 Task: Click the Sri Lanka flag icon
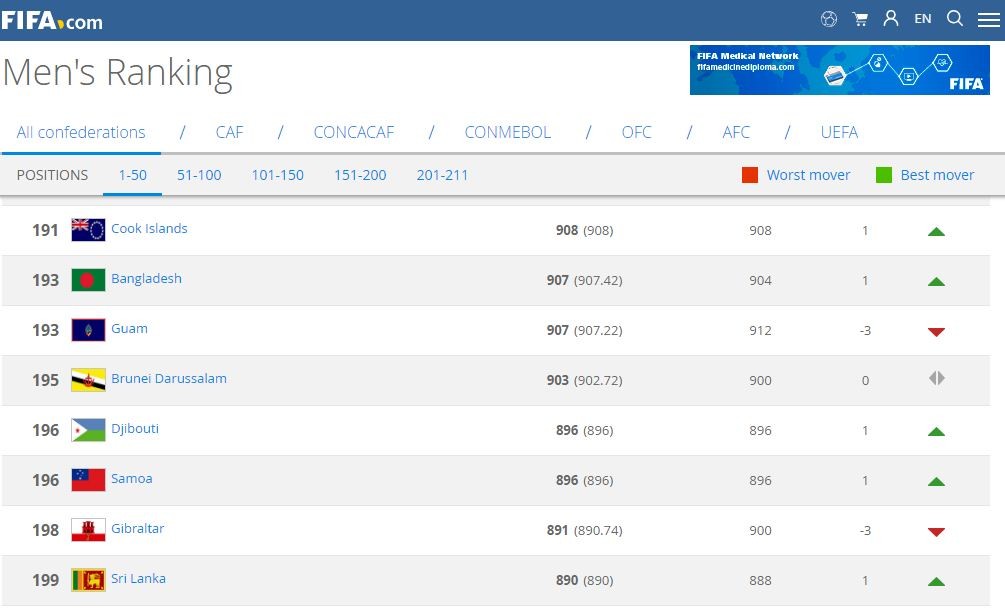pos(88,580)
